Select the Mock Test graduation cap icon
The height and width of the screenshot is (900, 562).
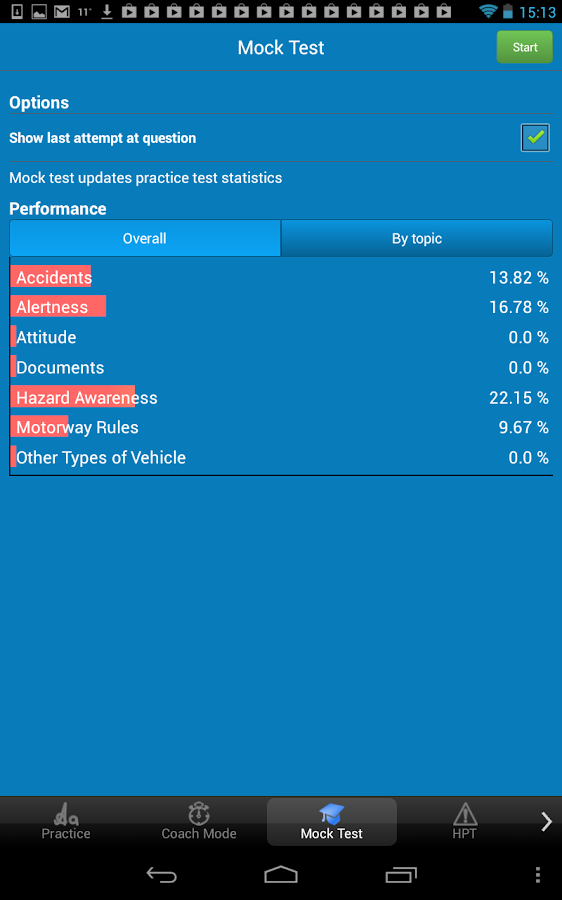331,814
